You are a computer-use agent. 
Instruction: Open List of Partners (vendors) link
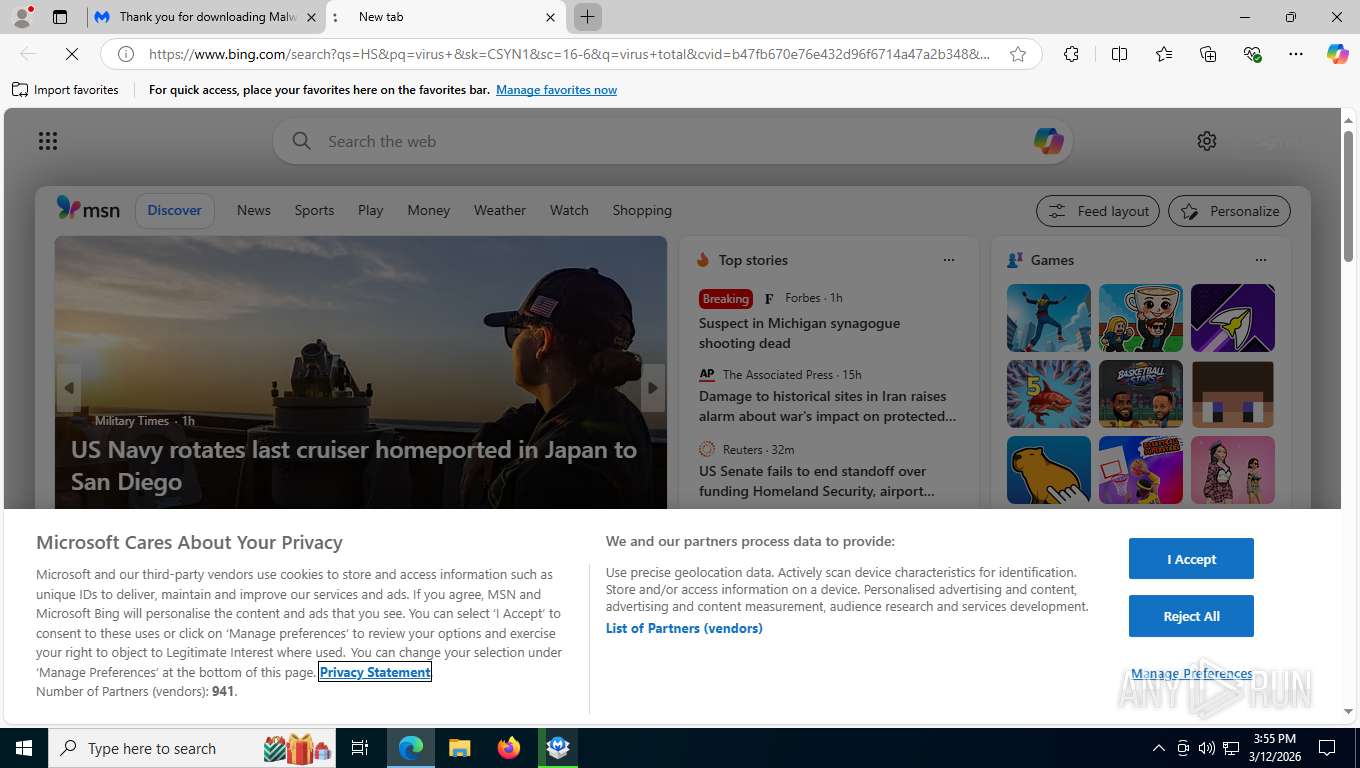point(684,628)
